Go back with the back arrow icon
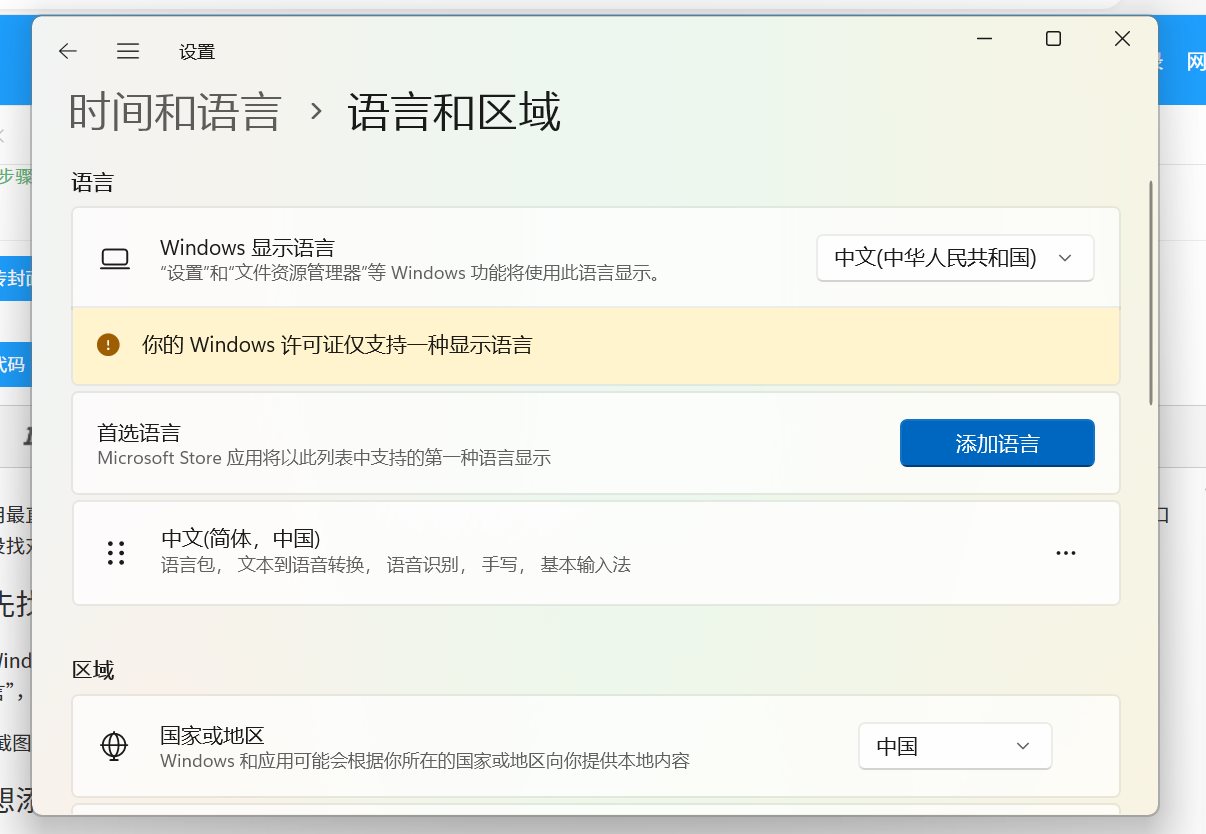The height and width of the screenshot is (834, 1206). pyautogui.click(x=68, y=51)
